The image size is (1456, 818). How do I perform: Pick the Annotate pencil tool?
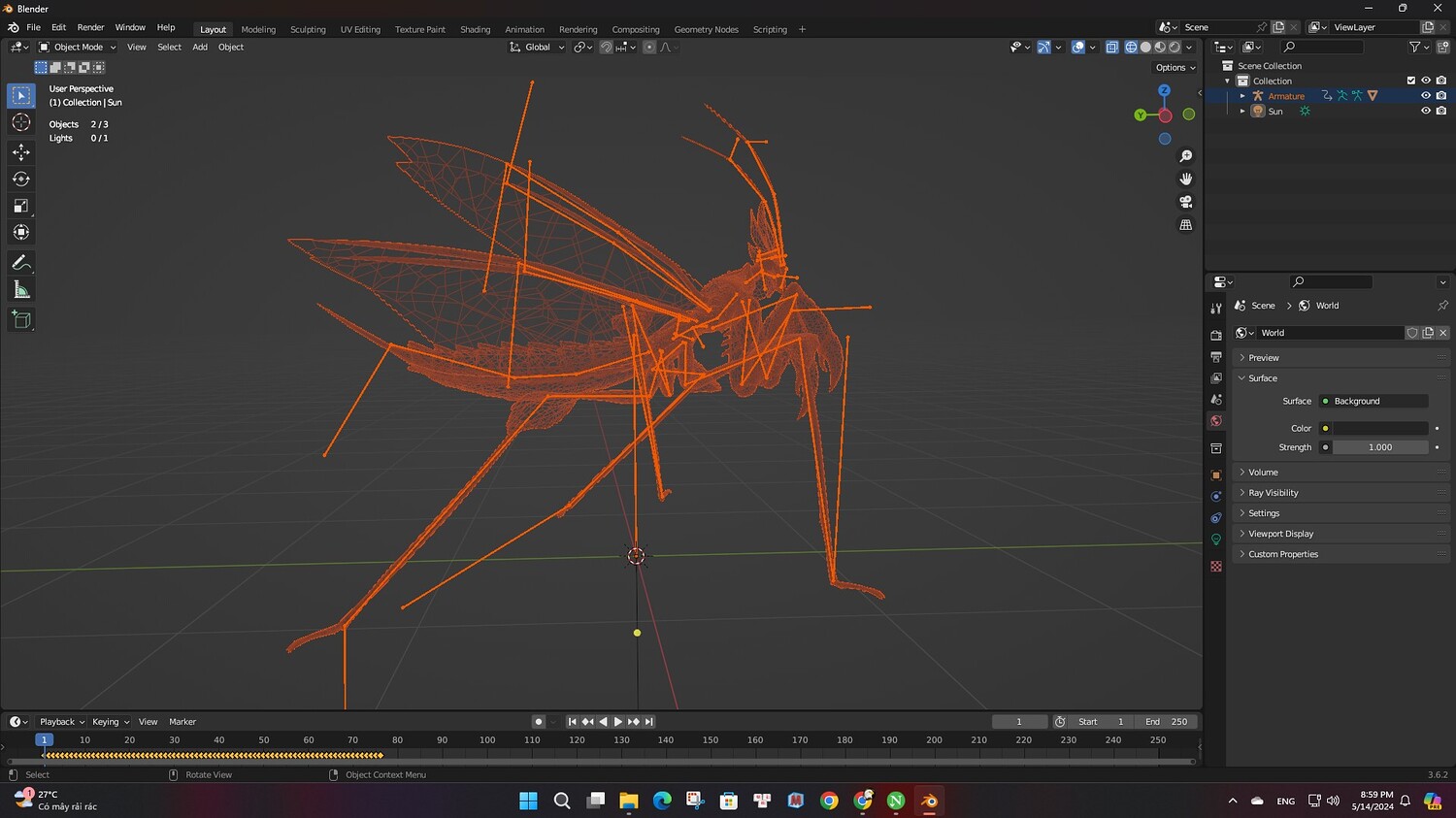pyautogui.click(x=21, y=263)
